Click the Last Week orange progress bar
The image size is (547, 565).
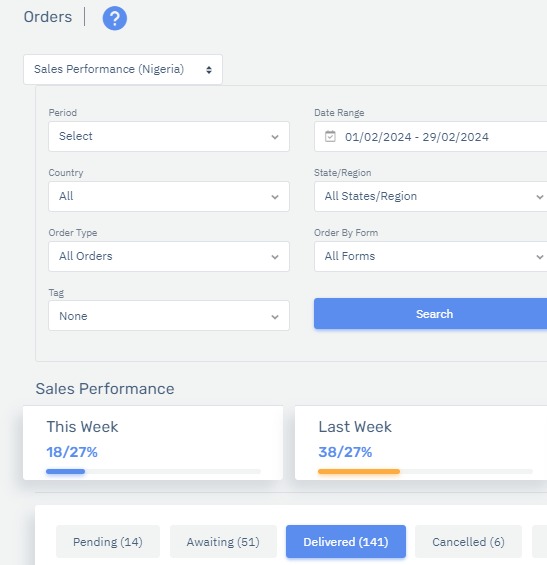pos(359,471)
